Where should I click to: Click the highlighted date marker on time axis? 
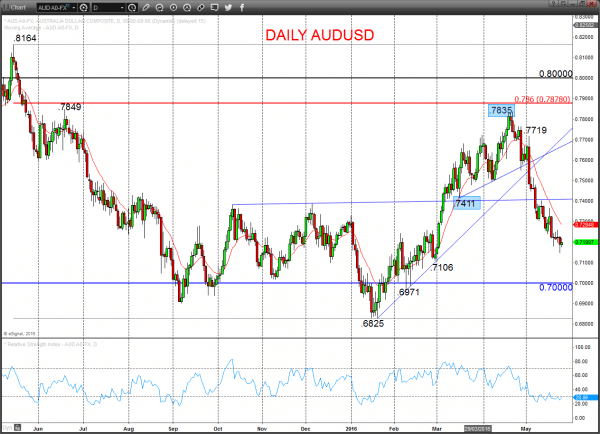478,429
